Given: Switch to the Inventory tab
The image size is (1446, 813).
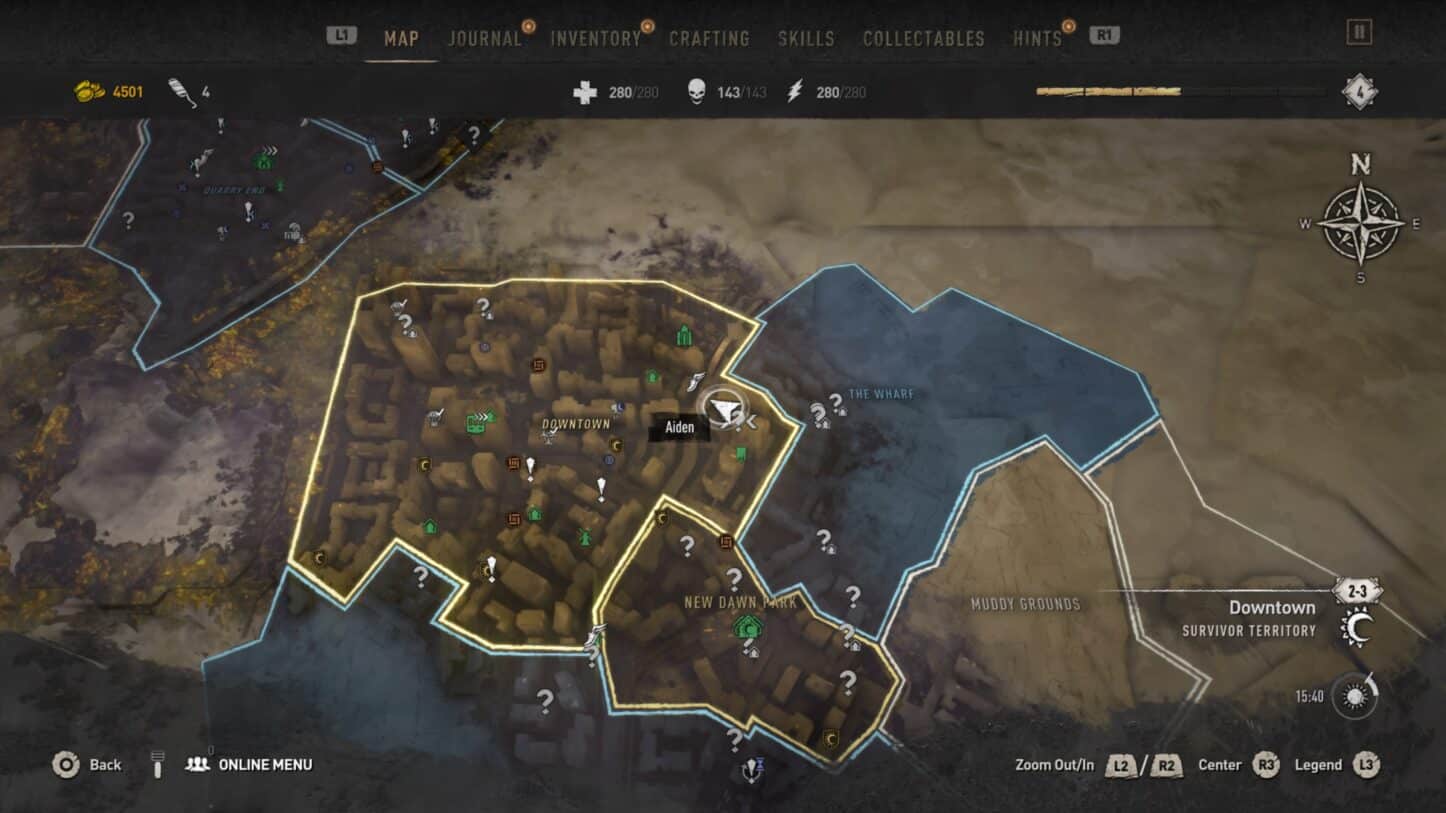Looking at the screenshot, I should (x=595, y=39).
